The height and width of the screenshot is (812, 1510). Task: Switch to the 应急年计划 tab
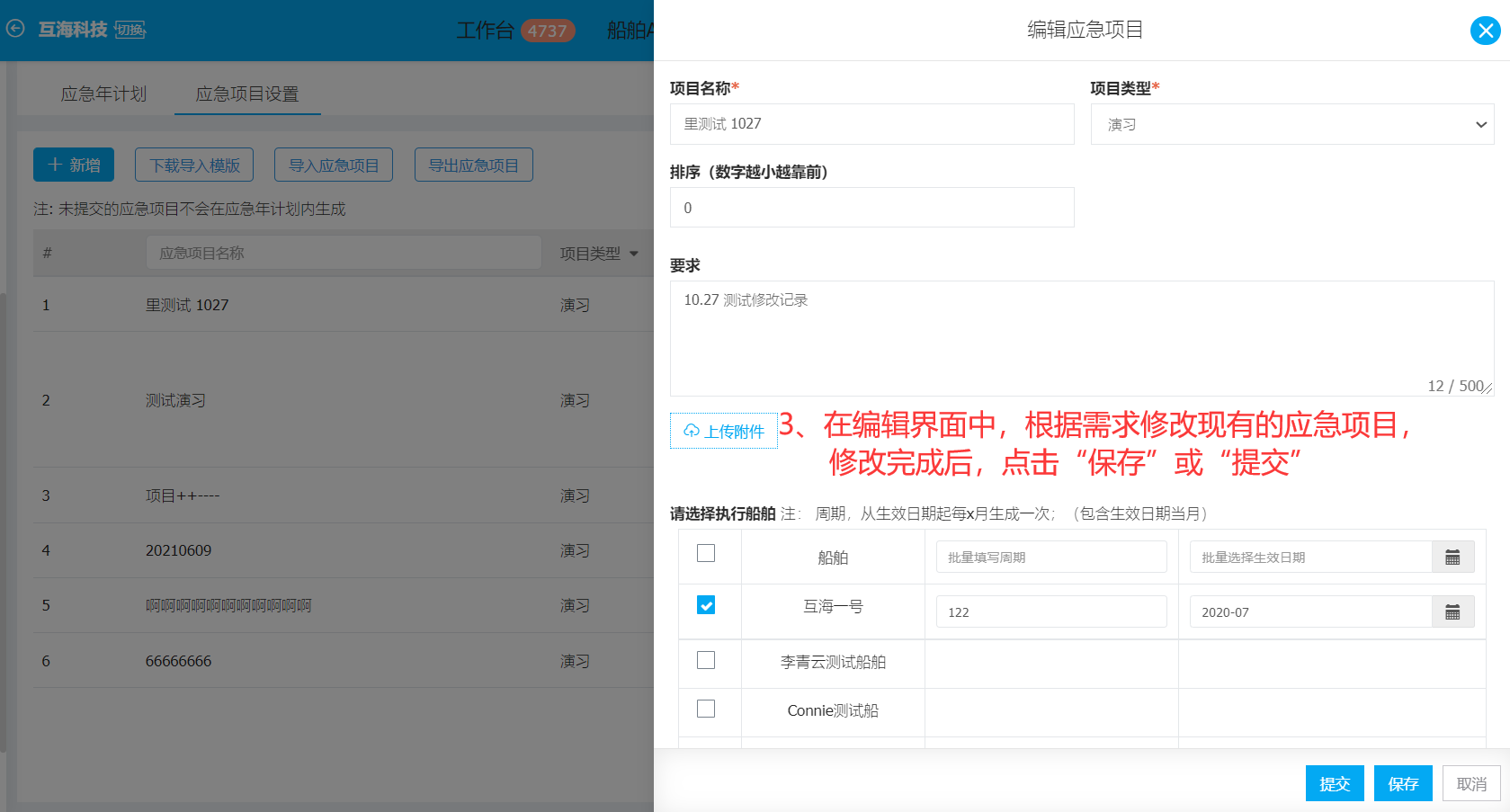(103, 94)
